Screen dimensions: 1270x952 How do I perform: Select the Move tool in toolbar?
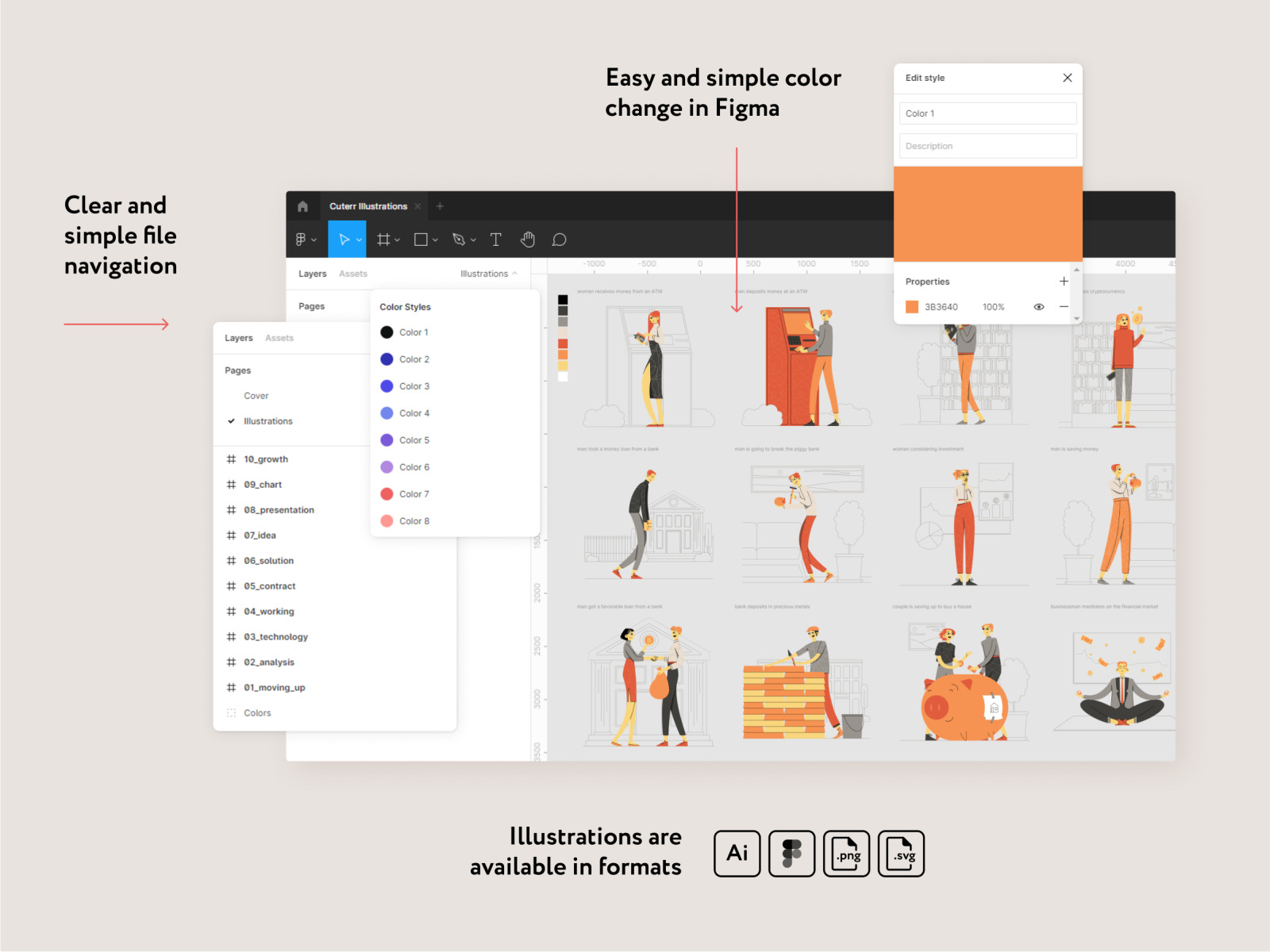344,240
